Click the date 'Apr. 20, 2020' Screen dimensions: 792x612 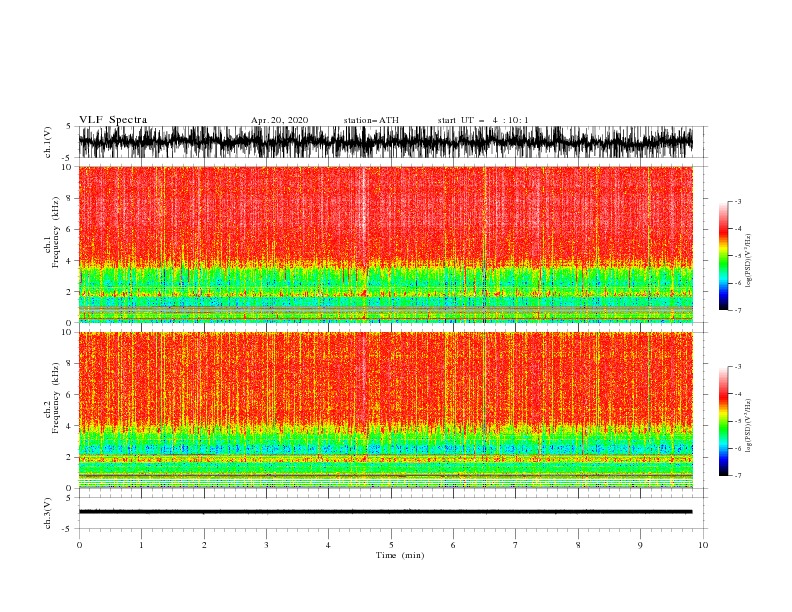point(279,120)
